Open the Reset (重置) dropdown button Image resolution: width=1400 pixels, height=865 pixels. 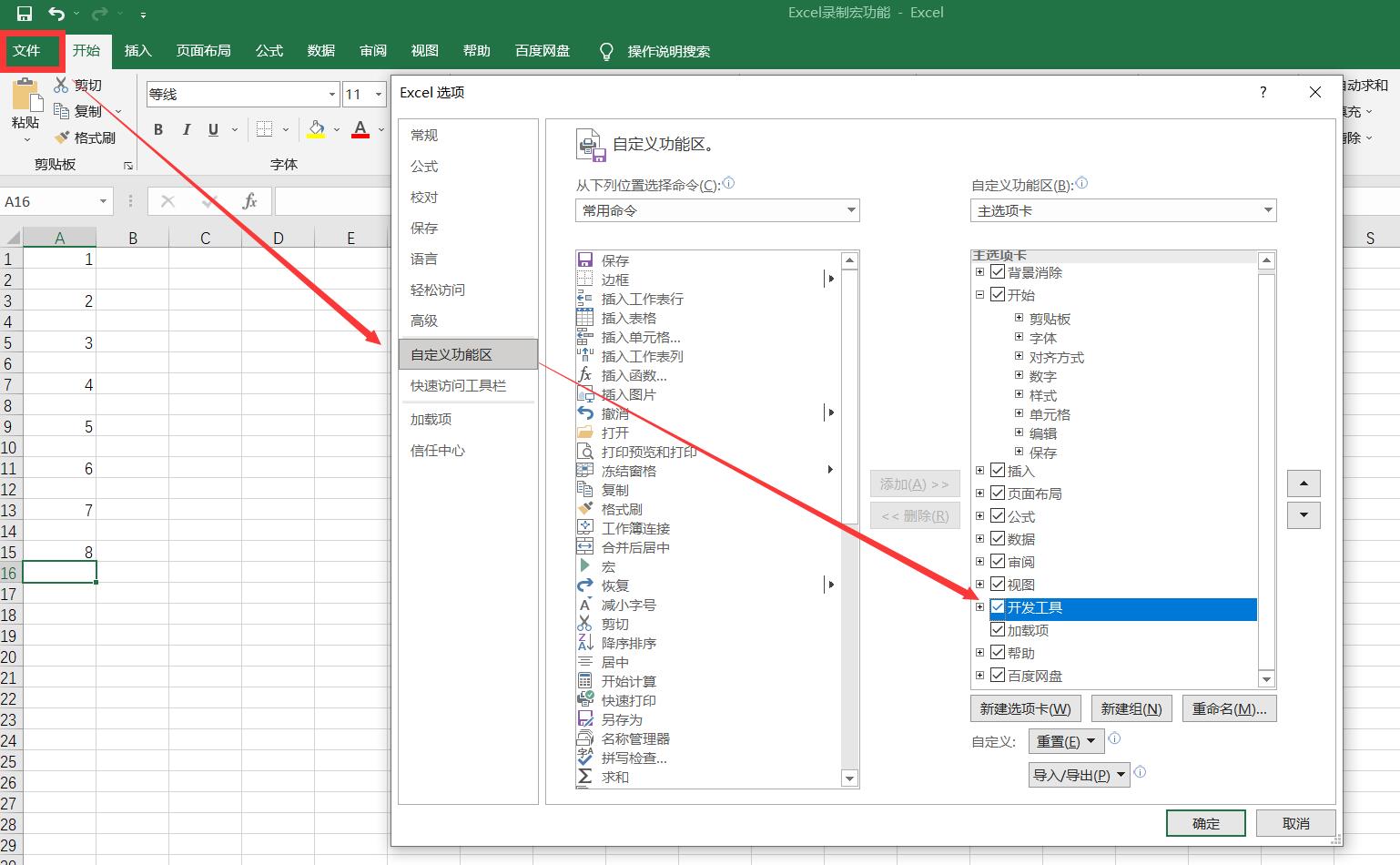(x=1066, y=741)
